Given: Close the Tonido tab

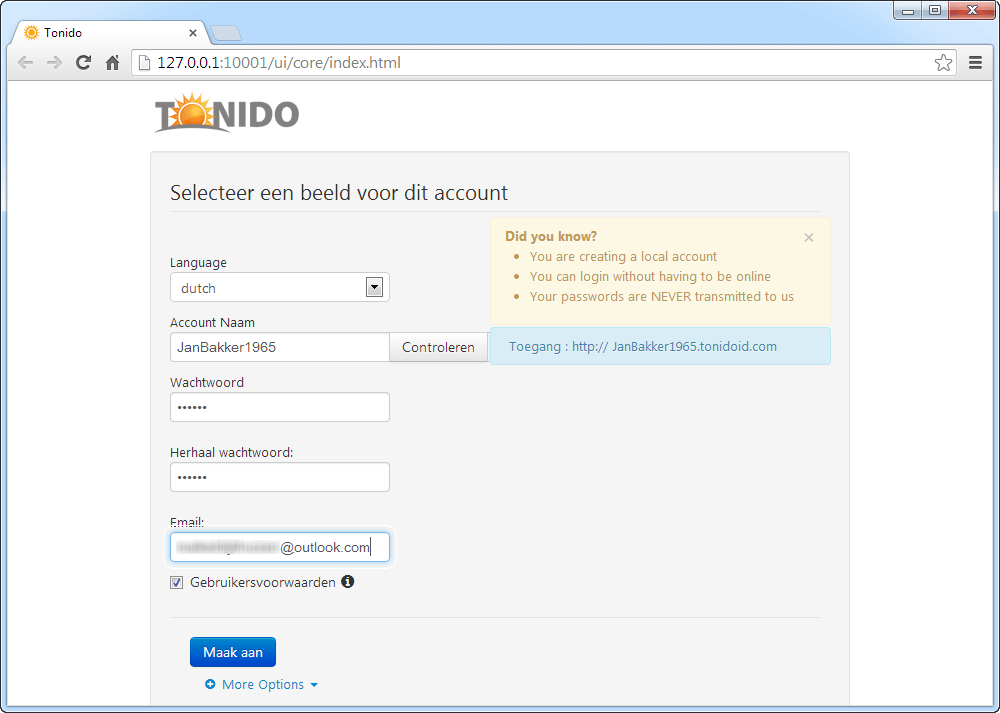Looking at the screenshot, I should [x=193, y=33].
